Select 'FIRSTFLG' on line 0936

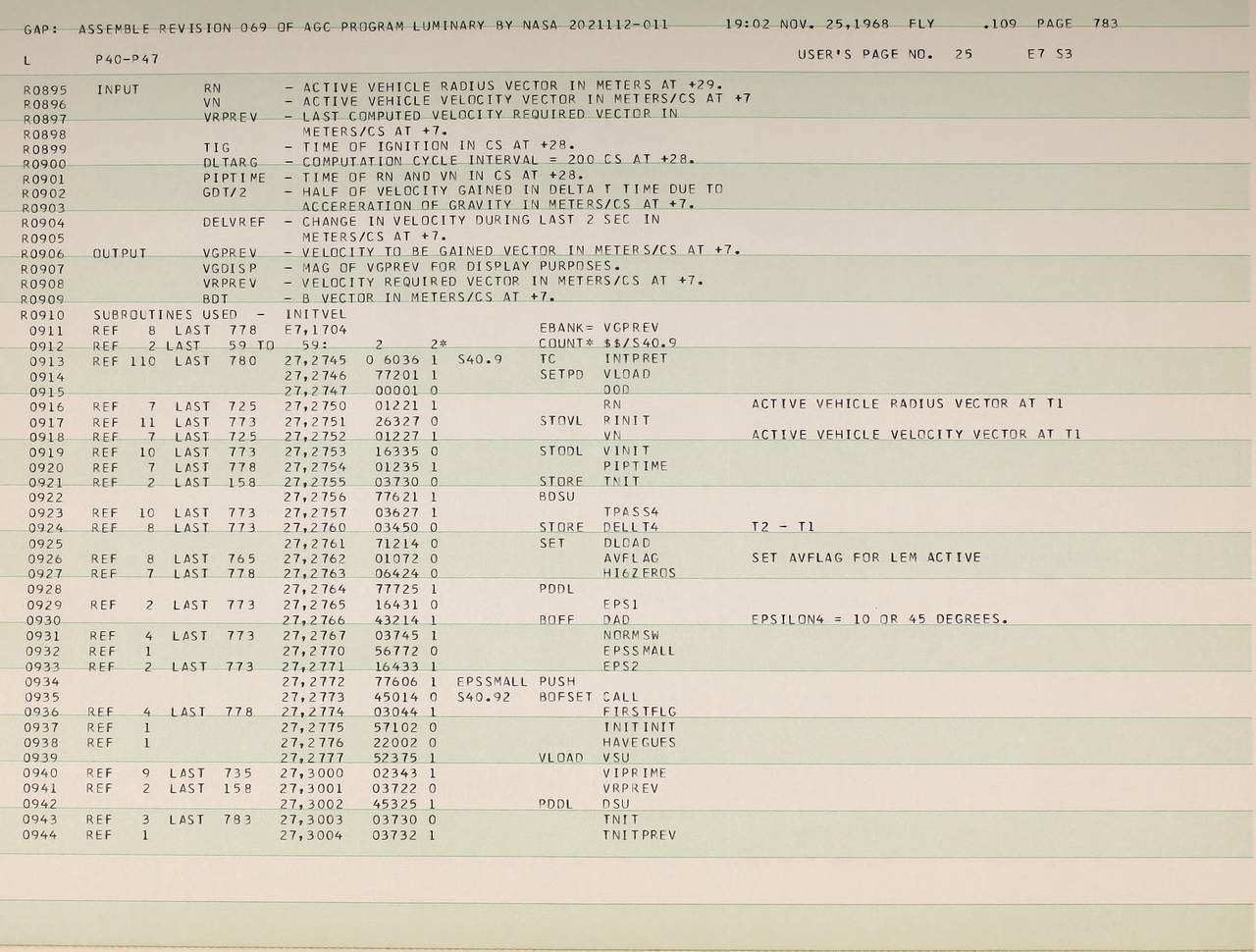coord(640,712)
